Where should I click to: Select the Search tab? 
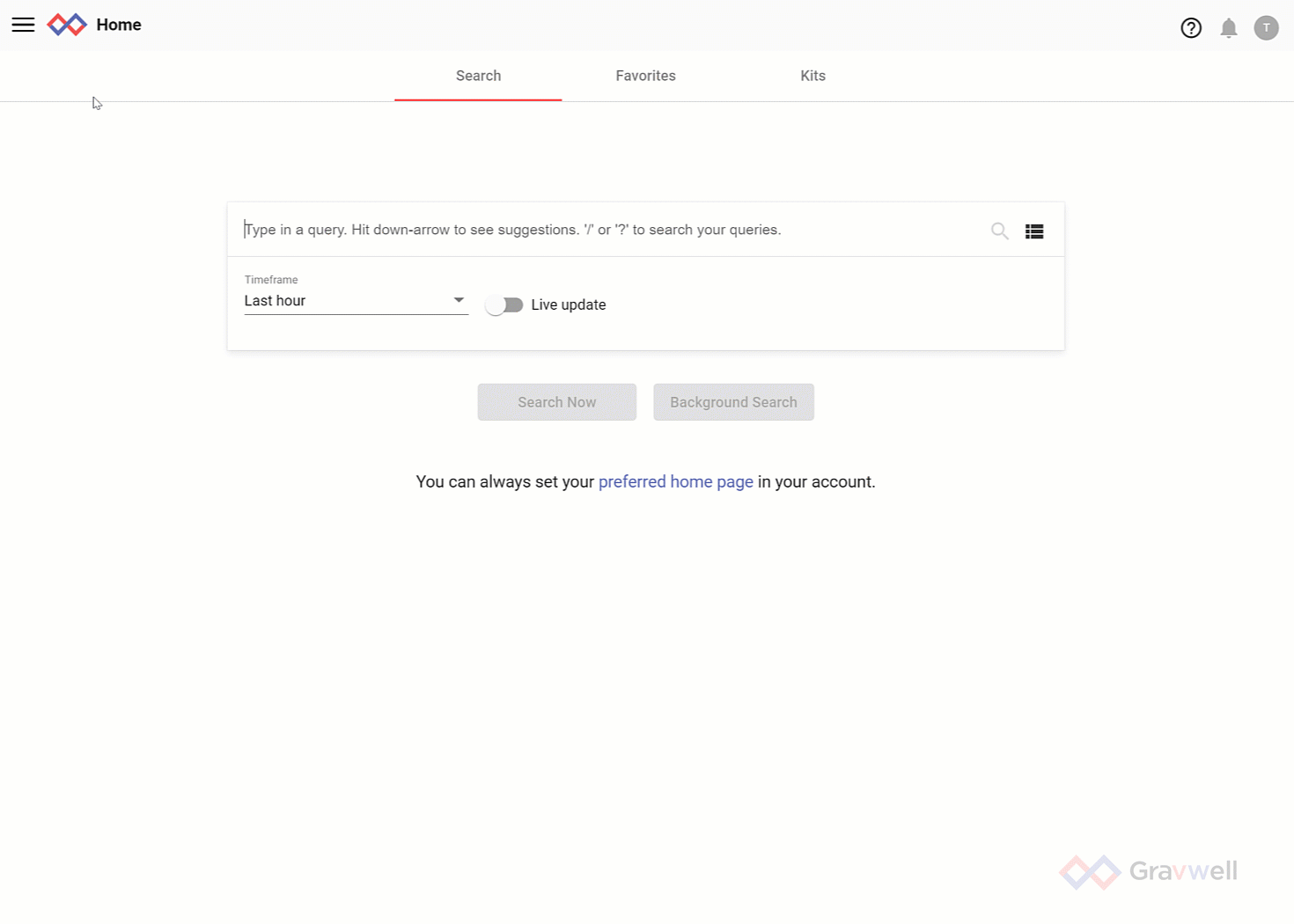click(x=478, y=76)
